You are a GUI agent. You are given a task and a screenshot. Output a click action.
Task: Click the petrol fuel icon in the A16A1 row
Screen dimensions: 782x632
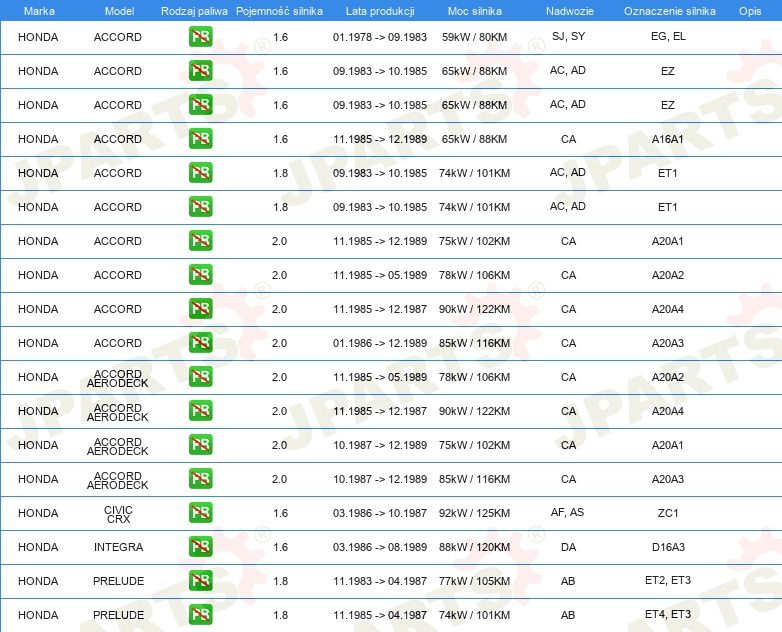pyautogui.click(x=200, y=138)
